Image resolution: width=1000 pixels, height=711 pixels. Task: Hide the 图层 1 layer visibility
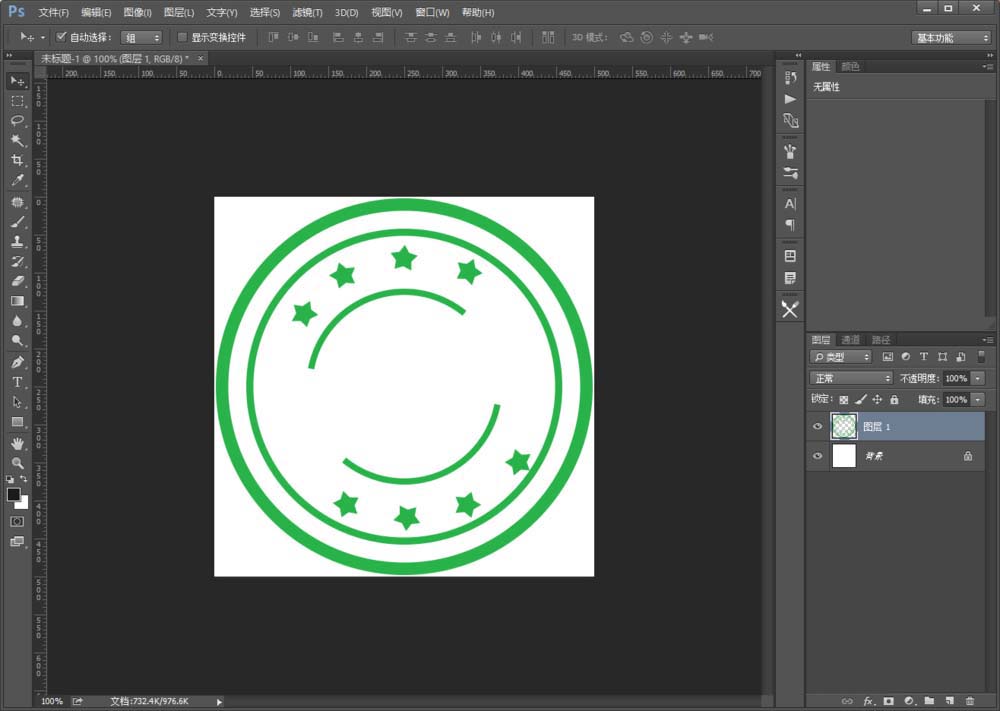coord(818,425)
